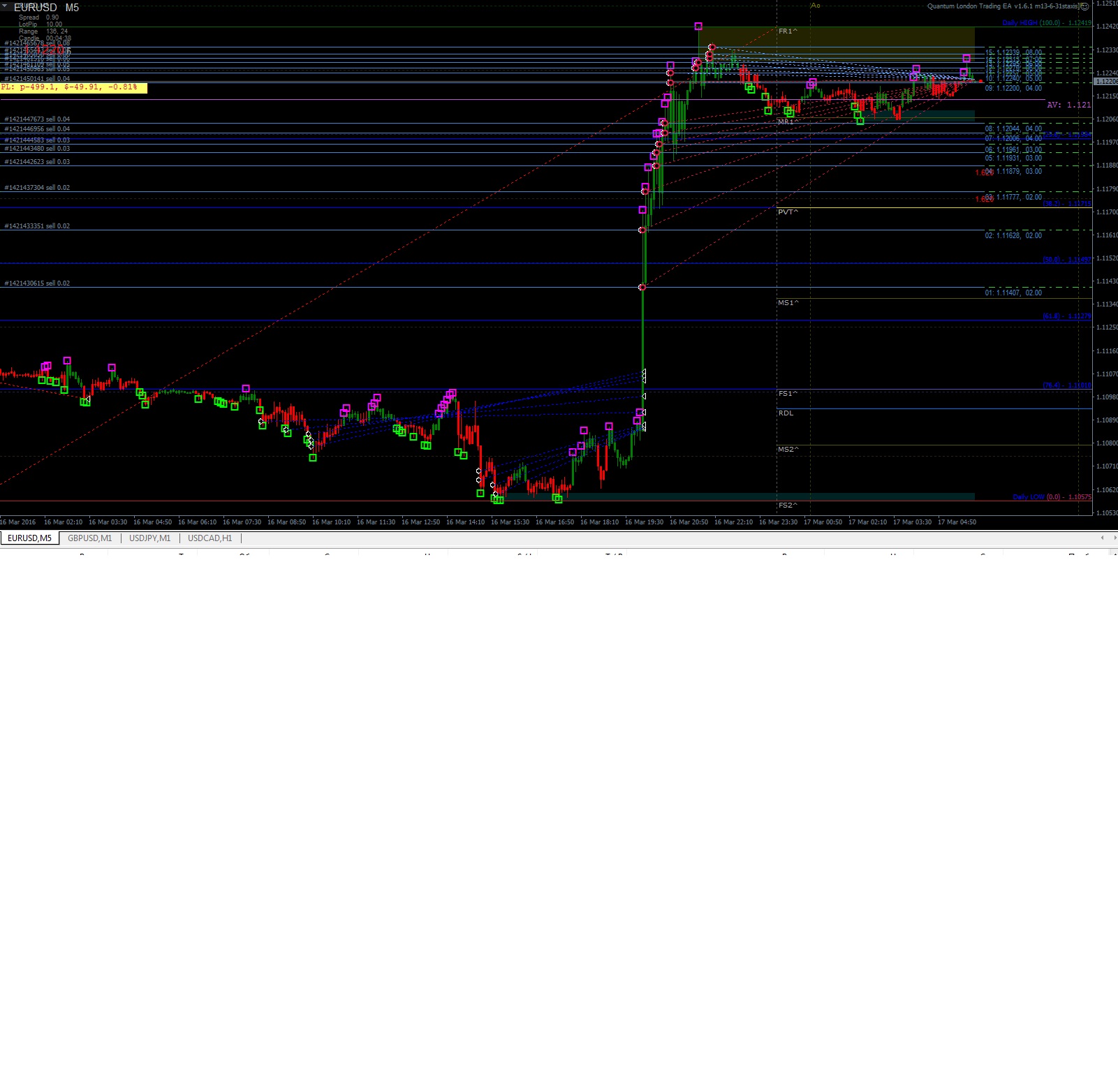
Task: Click the FS2^ pivot level label
Action: pos(788,506)
